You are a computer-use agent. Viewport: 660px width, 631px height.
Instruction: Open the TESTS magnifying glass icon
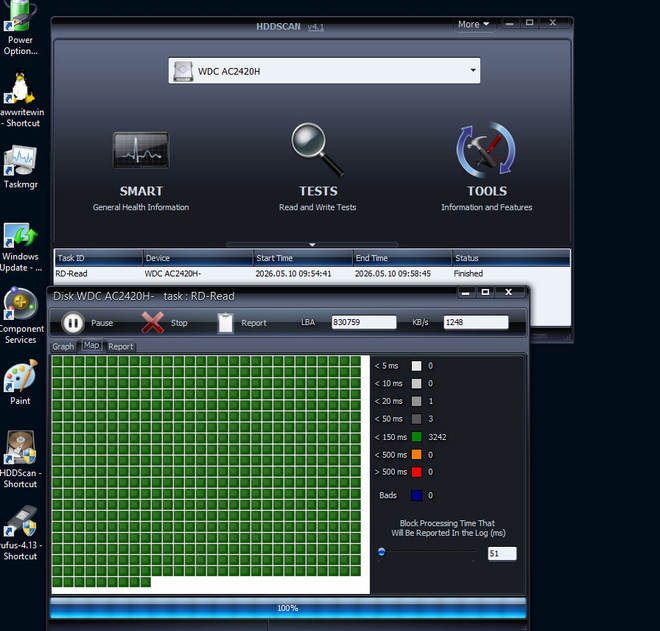pos(317,149)
